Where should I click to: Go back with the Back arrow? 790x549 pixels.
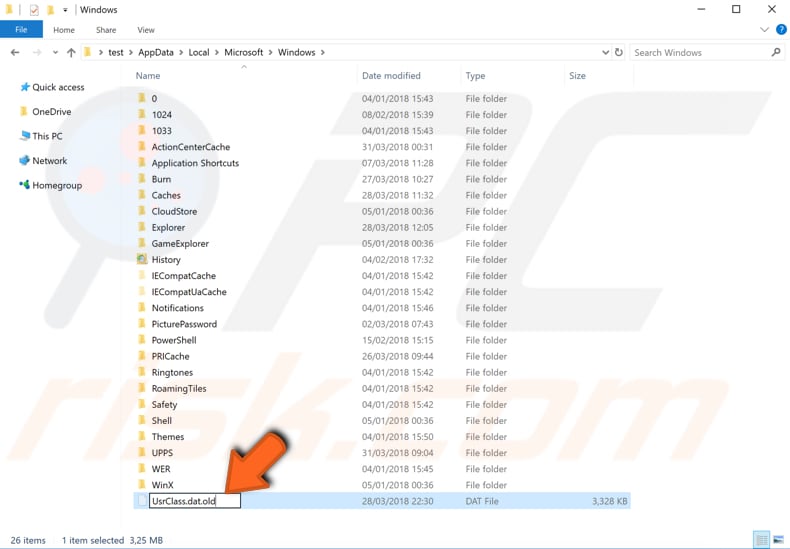point(15,52)
